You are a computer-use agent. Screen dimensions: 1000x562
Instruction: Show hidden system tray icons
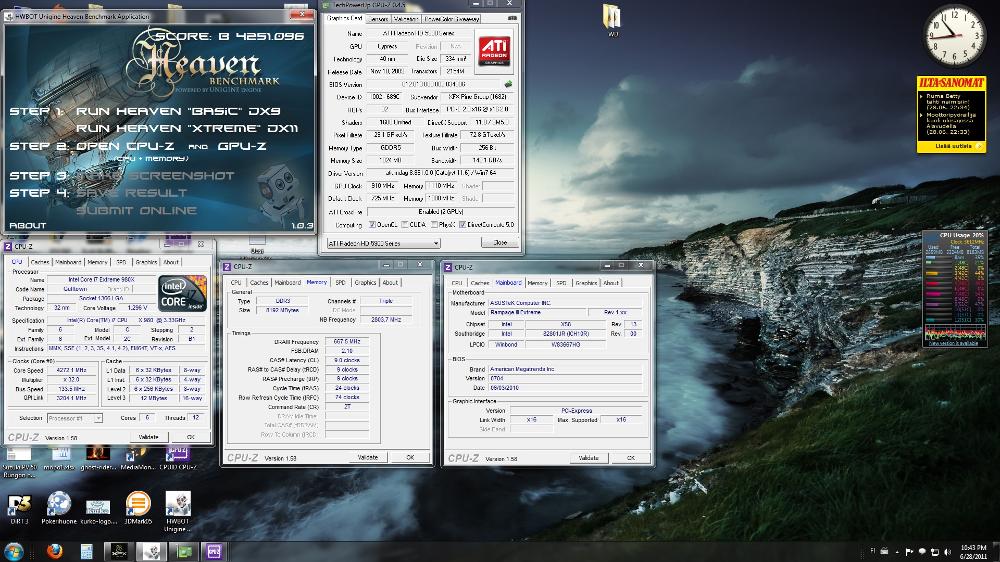tap(897, 552)
